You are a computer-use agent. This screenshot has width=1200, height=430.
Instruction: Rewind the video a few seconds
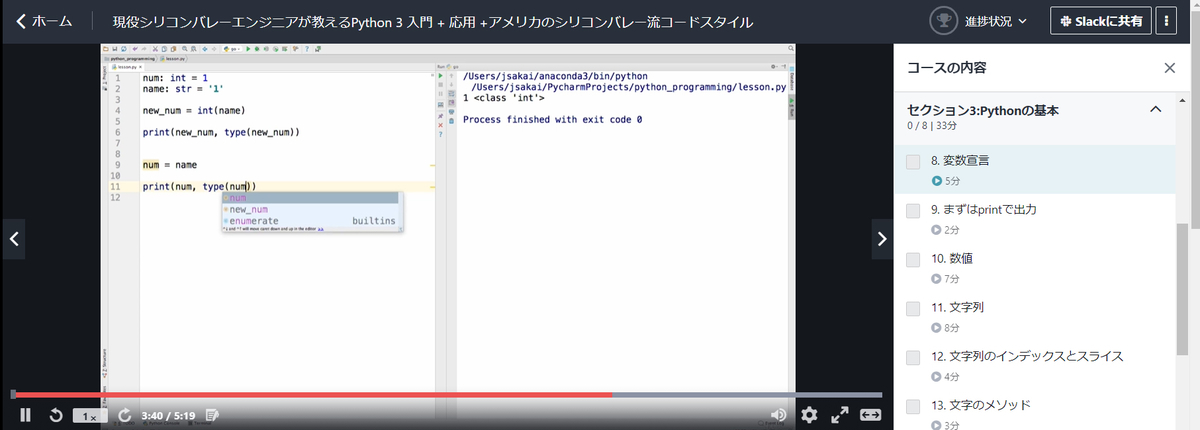point(57,415)
